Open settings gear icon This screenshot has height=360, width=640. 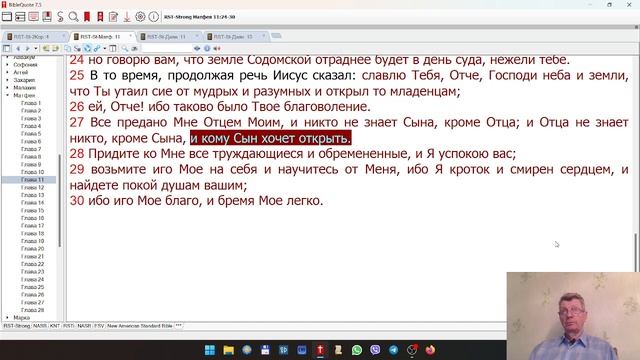140,17
